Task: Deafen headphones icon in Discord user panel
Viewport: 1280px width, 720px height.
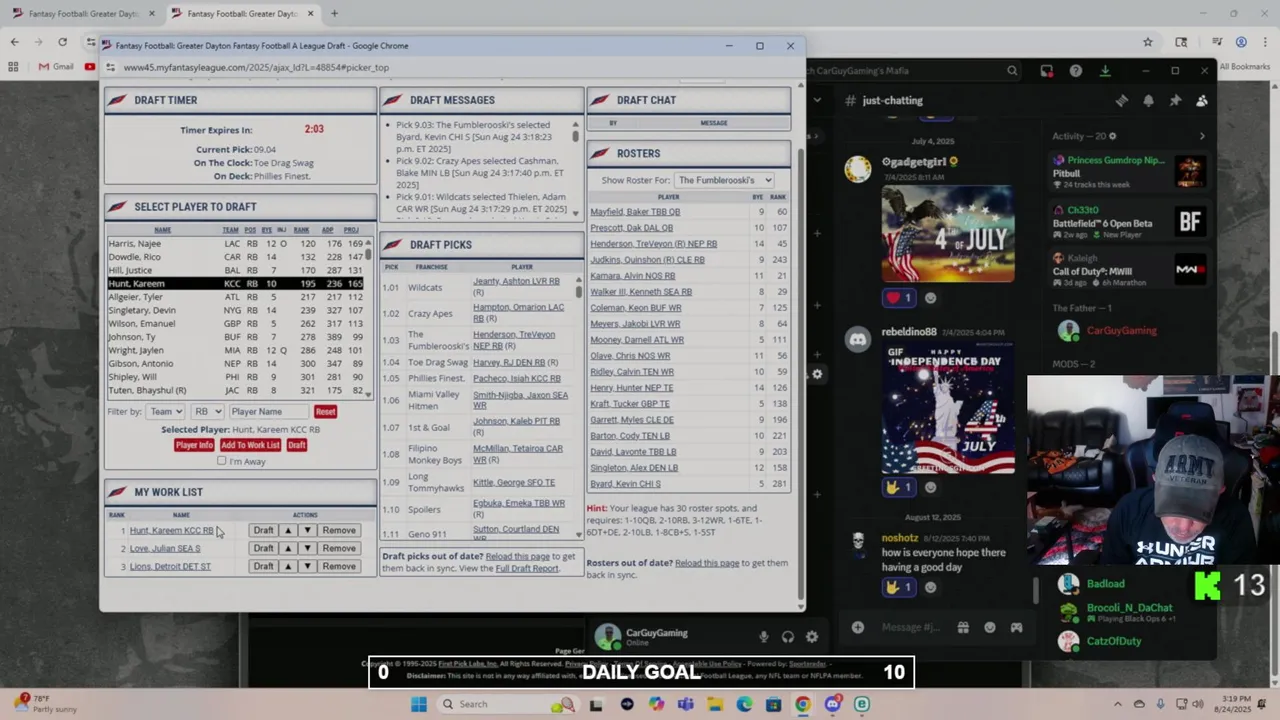Action: click(787, 637)
